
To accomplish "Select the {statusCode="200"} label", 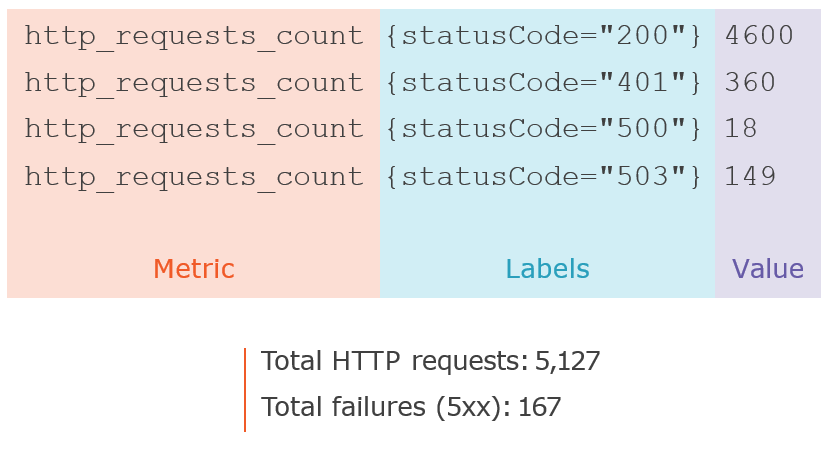I will coord(544,37).
